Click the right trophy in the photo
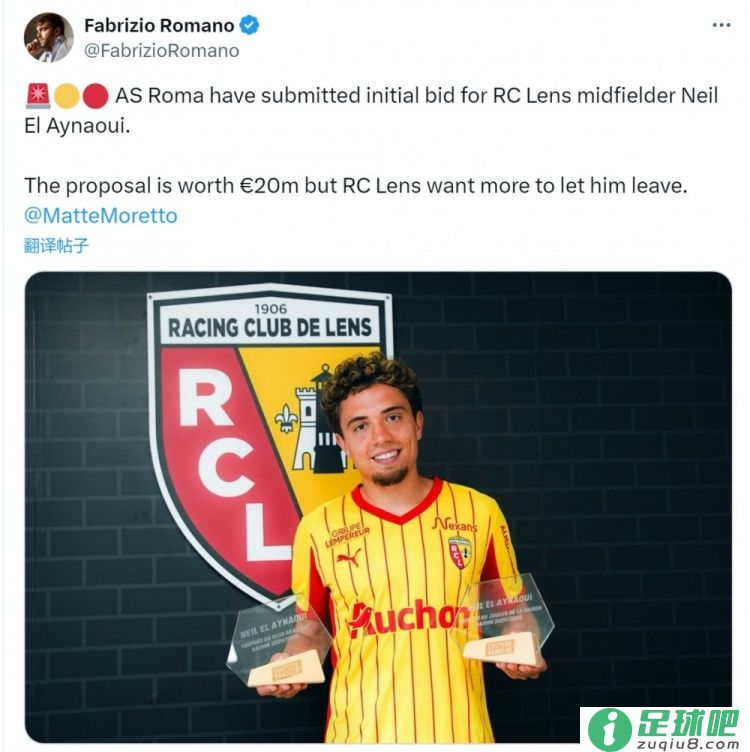 [503, 620]
